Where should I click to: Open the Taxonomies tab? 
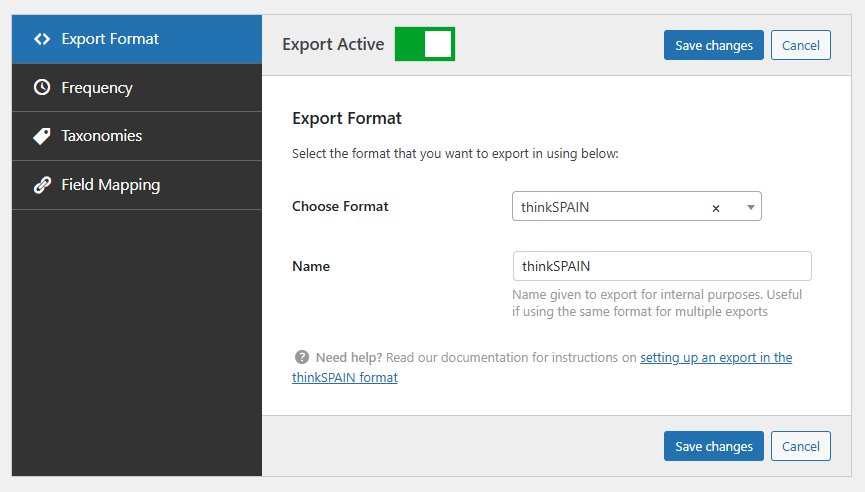[102, 136]
